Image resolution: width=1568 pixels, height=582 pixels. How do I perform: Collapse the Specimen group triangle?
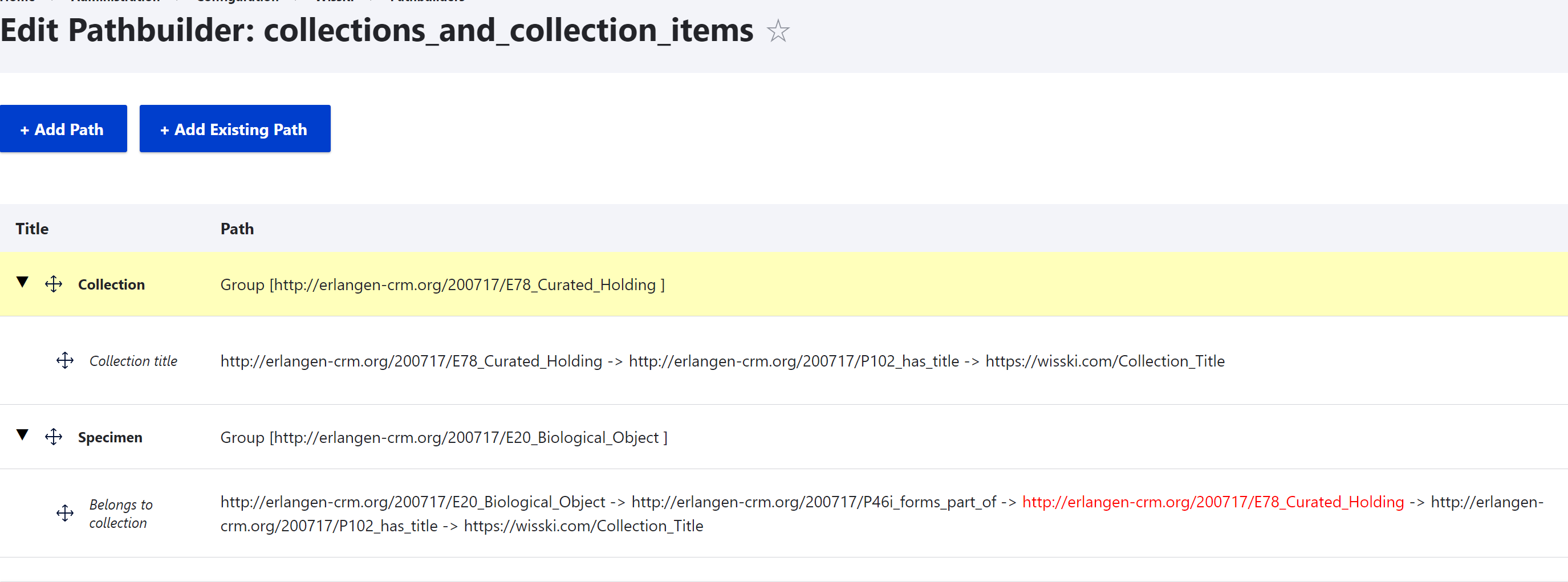22,435
